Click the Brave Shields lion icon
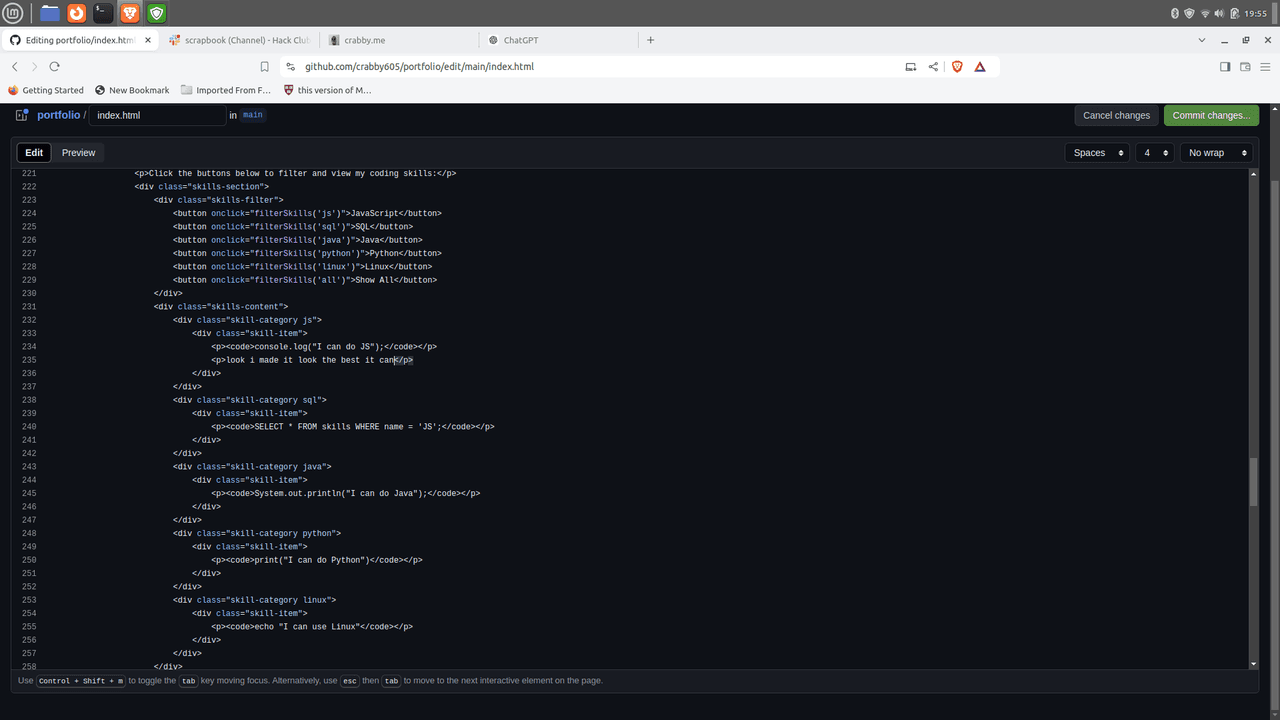The height and width of the screenshot is (720, 1280). click(957, 67)
